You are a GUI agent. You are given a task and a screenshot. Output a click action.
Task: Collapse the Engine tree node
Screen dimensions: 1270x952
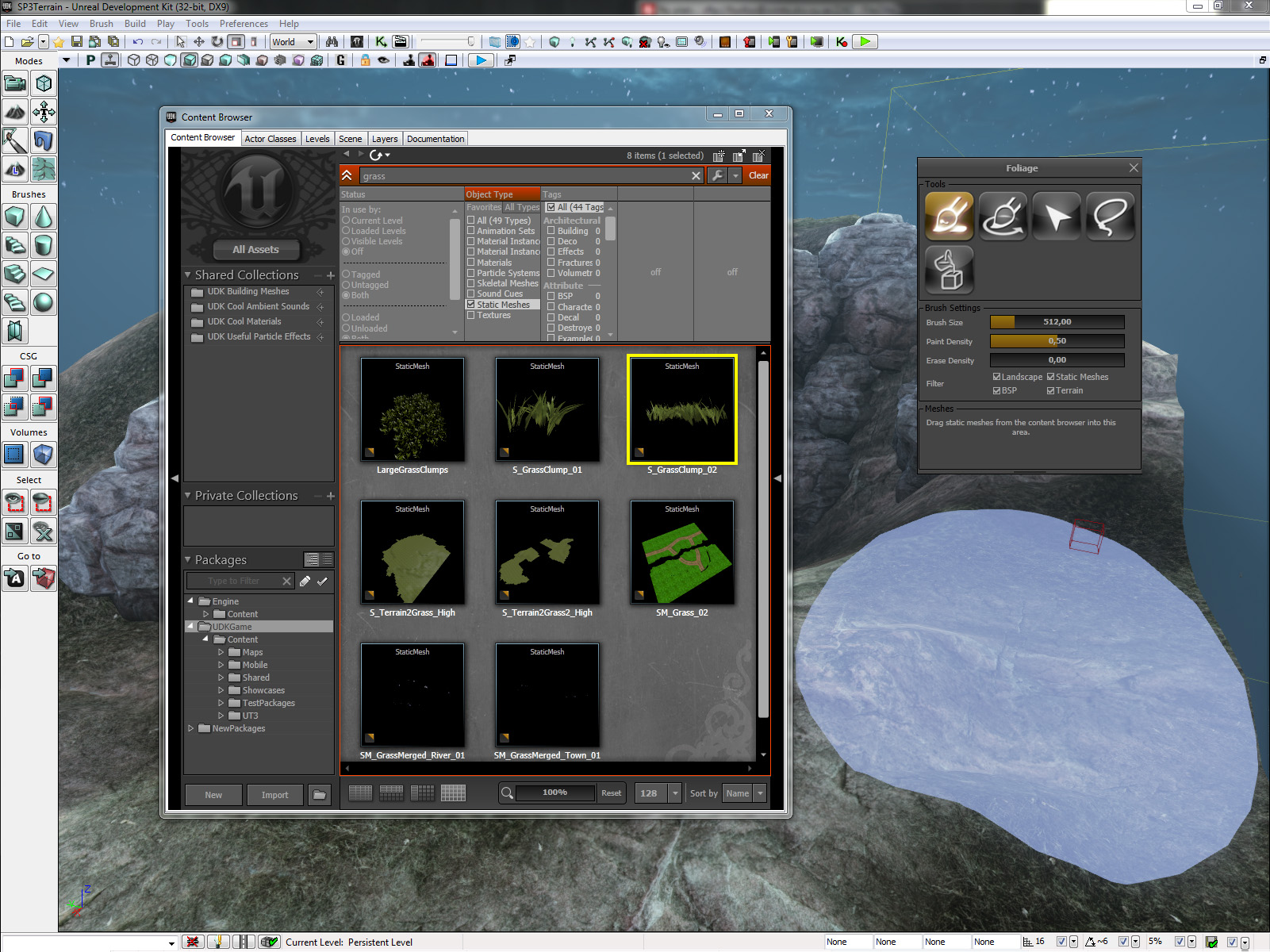click(x=191, y=601)
